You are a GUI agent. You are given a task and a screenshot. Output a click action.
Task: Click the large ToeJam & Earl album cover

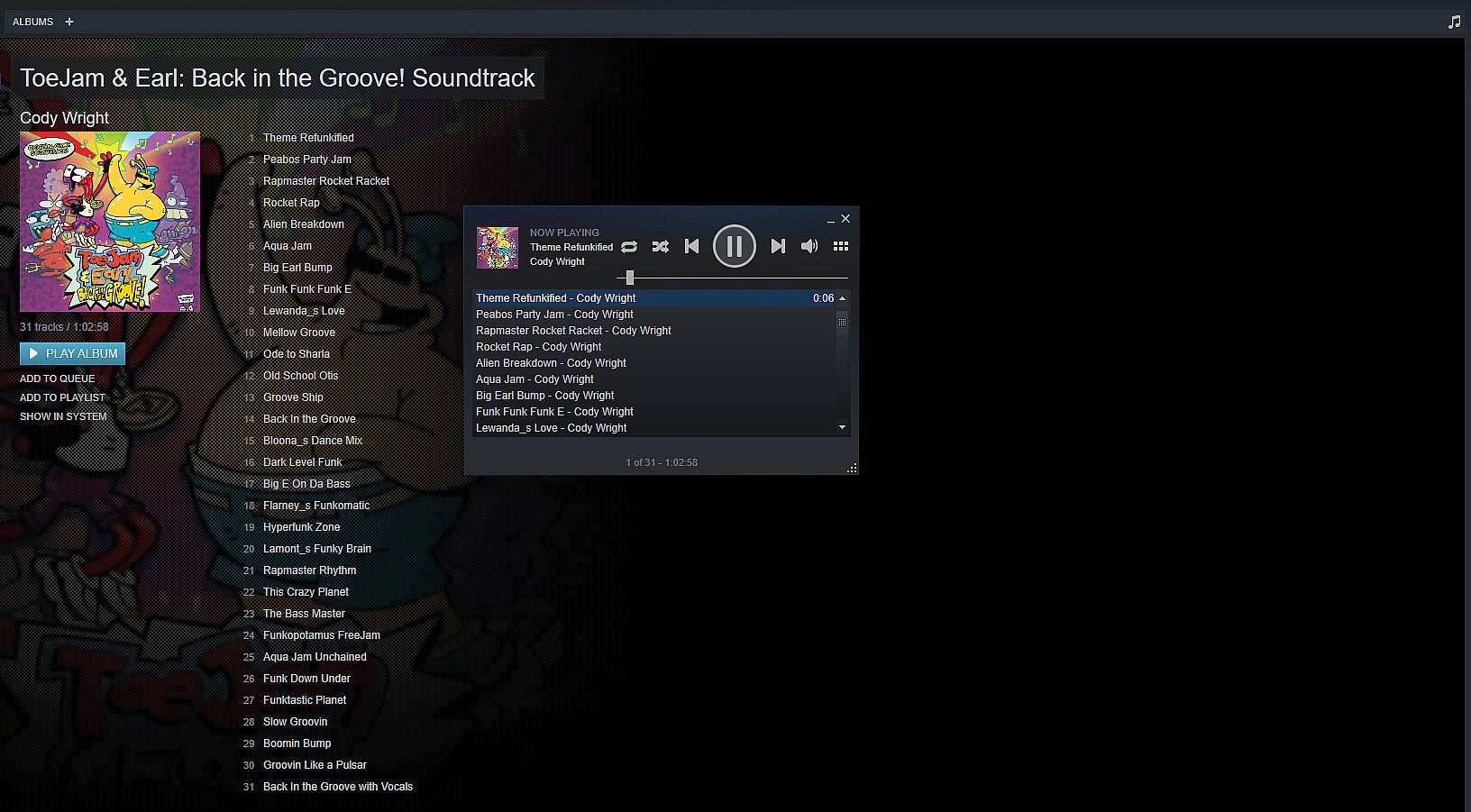(x=110, y=222)
